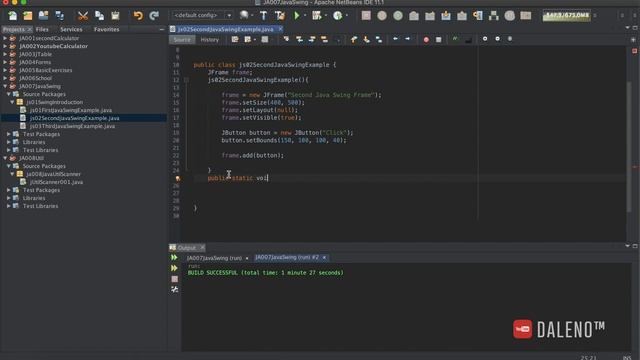Image resolution: width=640 pixels, height=360 pixels.
Task: Collapse the JA007JavaSwing project node
Action: [5, 87]
